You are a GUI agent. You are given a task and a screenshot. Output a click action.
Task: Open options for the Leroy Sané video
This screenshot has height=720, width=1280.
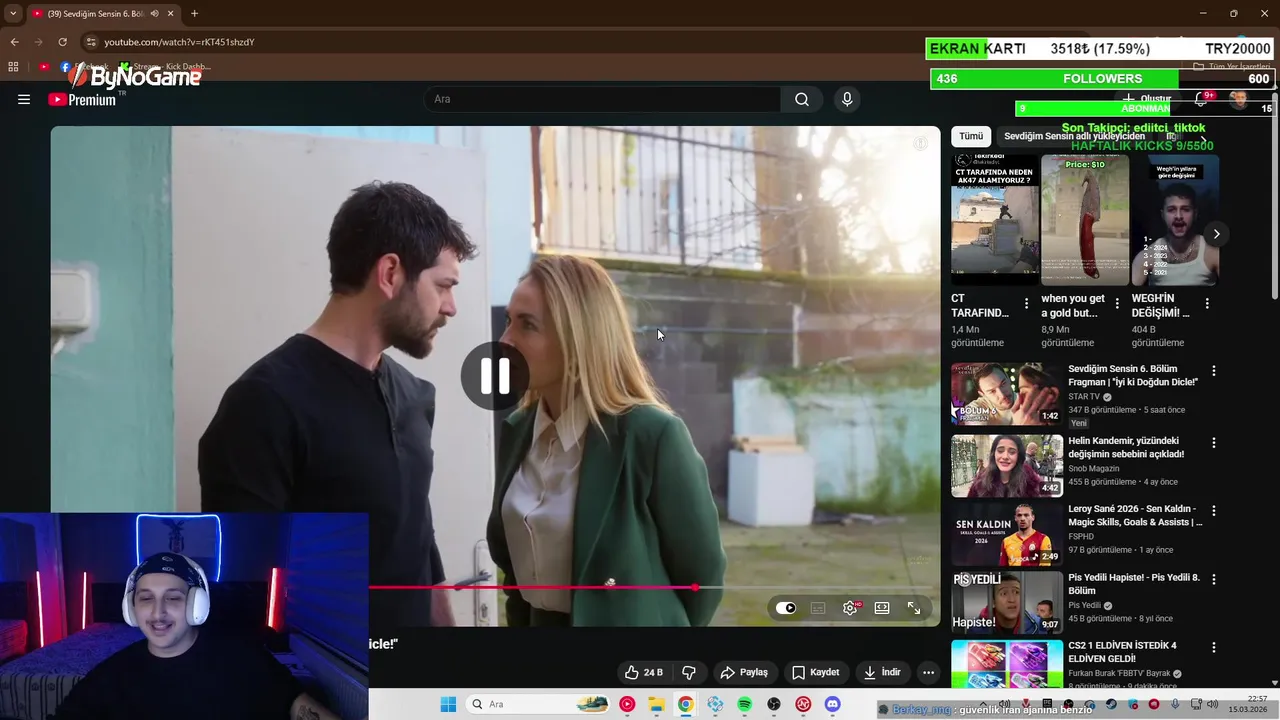click(1214, 510)
